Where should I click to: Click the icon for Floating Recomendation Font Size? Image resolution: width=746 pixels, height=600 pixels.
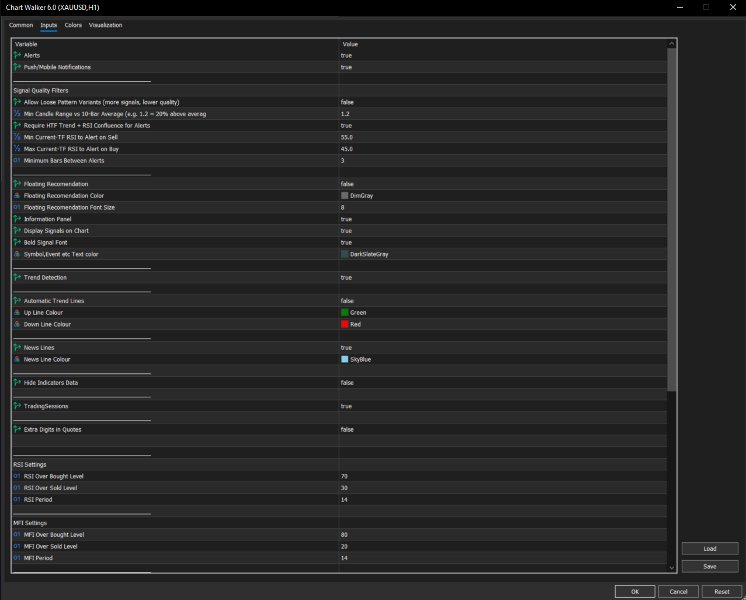click(x=17, y=207)
